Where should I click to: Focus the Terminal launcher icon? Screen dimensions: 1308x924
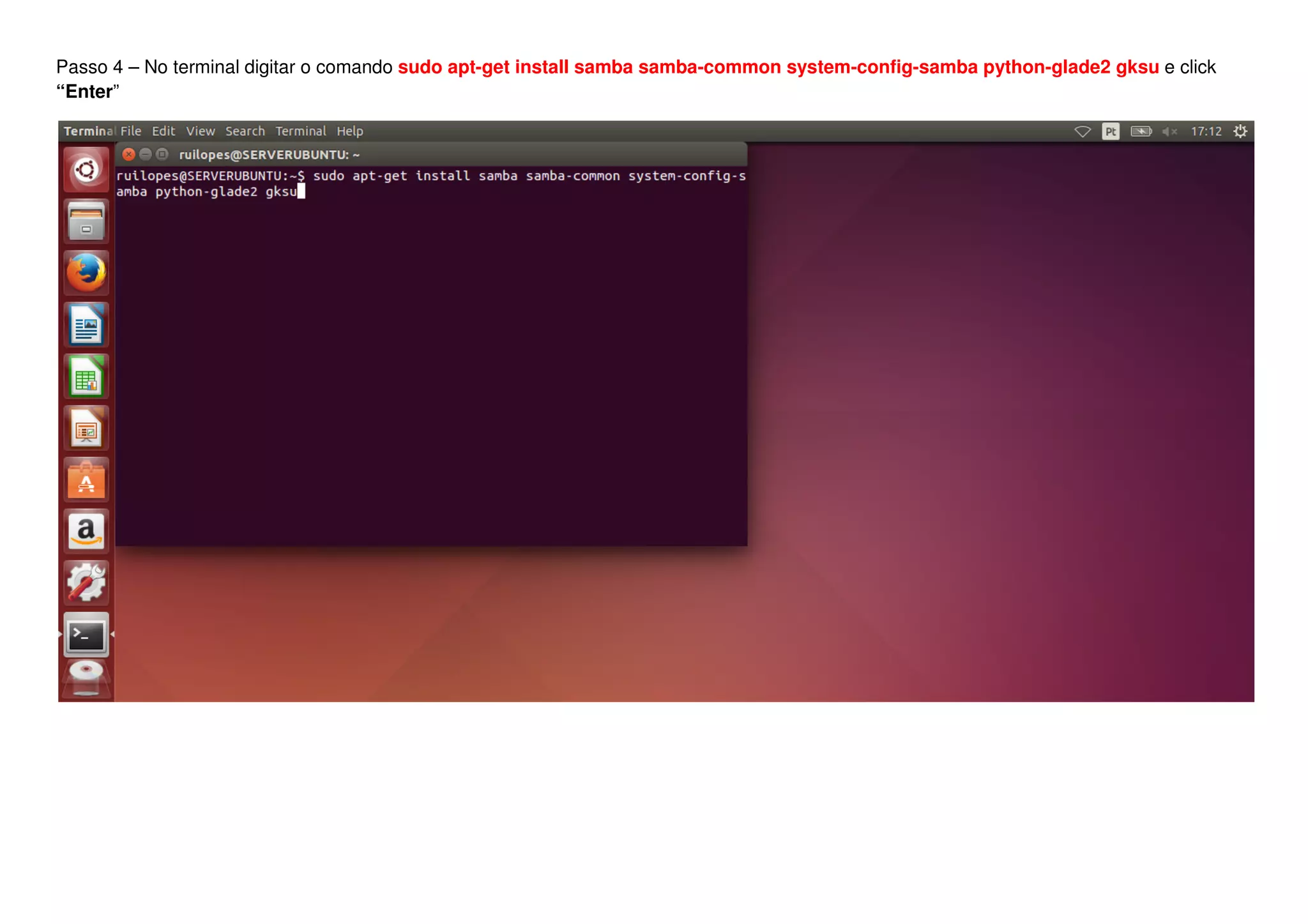pyautogui.click(x=86, y=635)
